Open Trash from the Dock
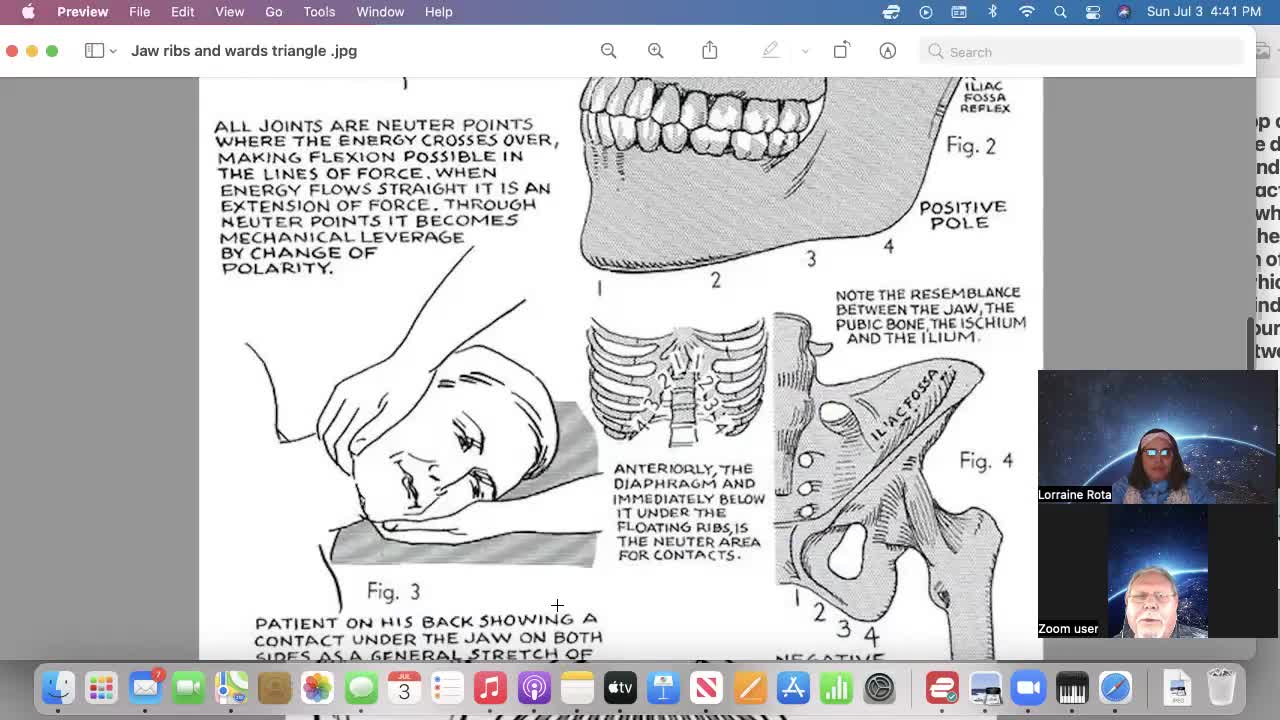The width and height of the screenshot is (1280, 720). tap(1221, 687)
